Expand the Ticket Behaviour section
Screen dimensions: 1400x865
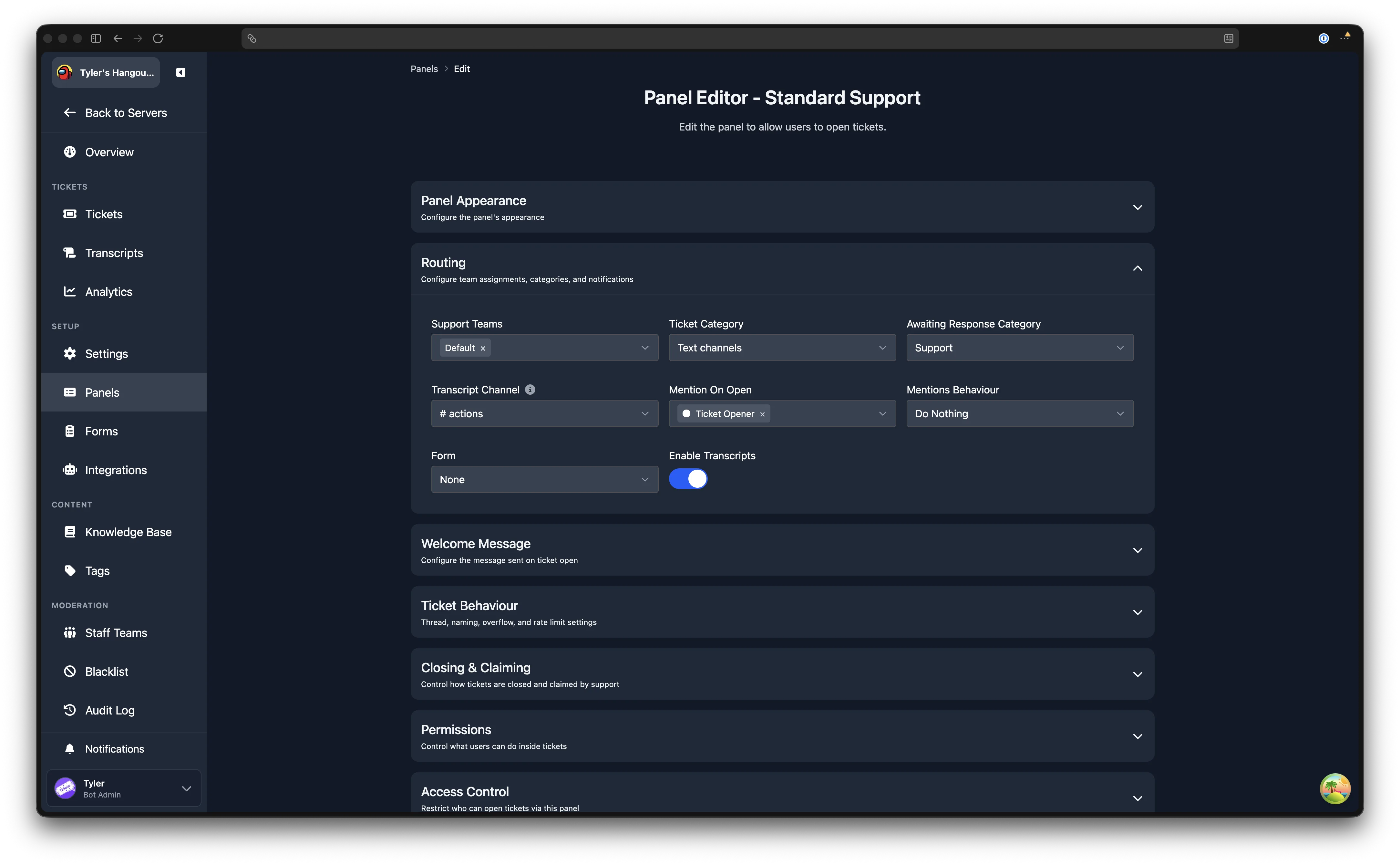[x=782, y=612]
